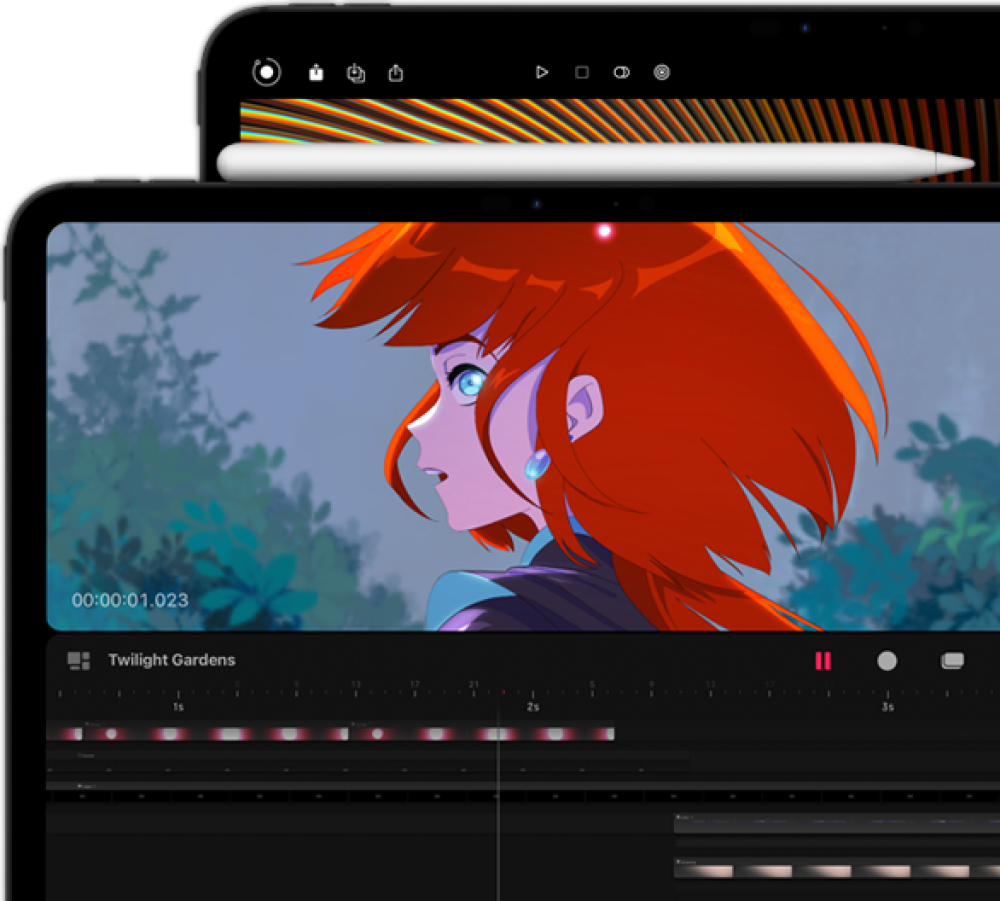Open the project browser grid icon
Screen dimensions: 1000x901
coord(78,661)
